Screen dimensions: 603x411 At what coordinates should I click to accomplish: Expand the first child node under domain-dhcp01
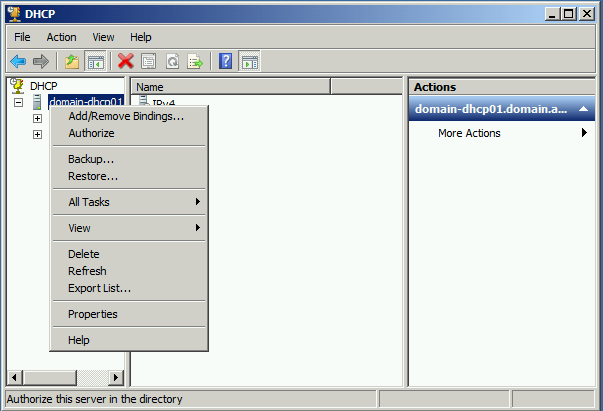click(37, 118)
